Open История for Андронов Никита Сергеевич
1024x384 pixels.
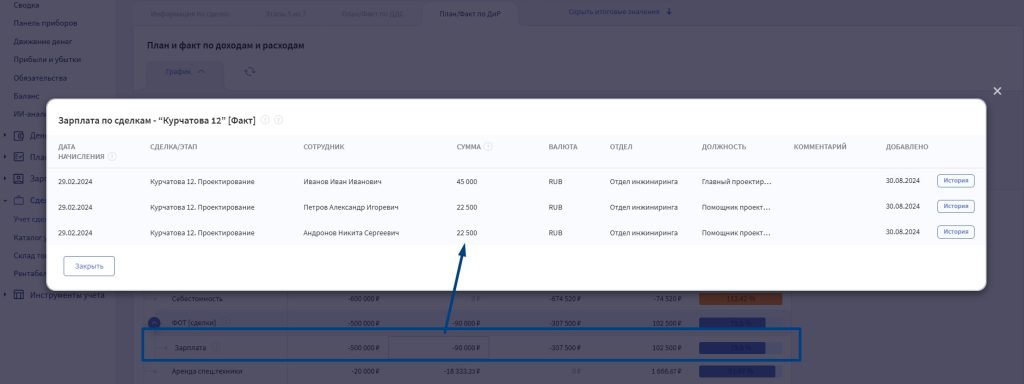955,232
